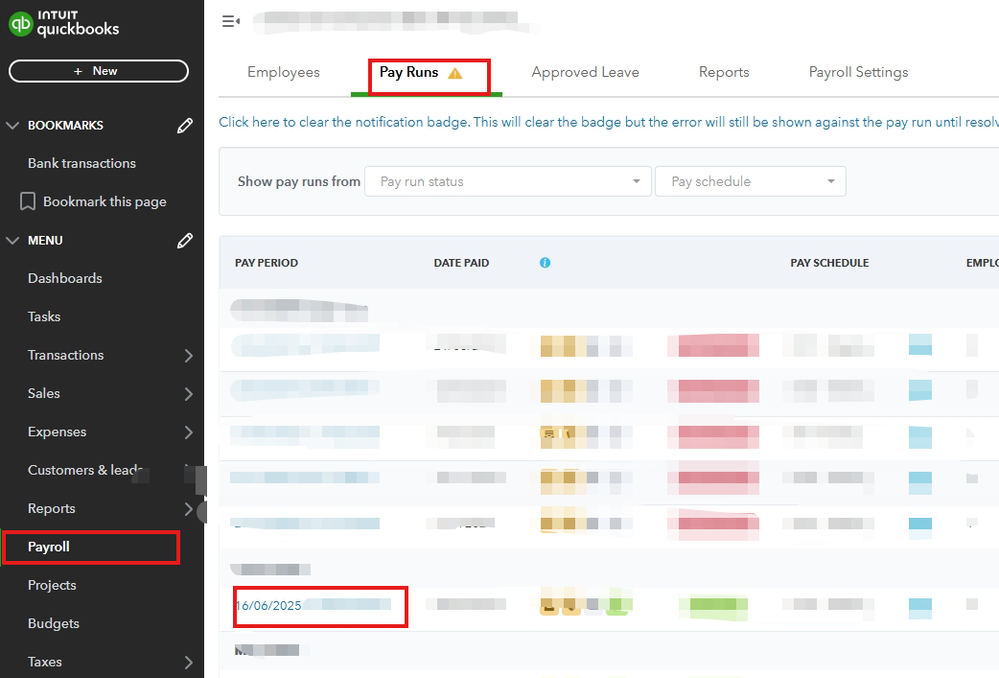Viewport: 999px width, 678px height.
Task: Collapse the sidebar navigation hamburger icon
Action: [231, 22]
